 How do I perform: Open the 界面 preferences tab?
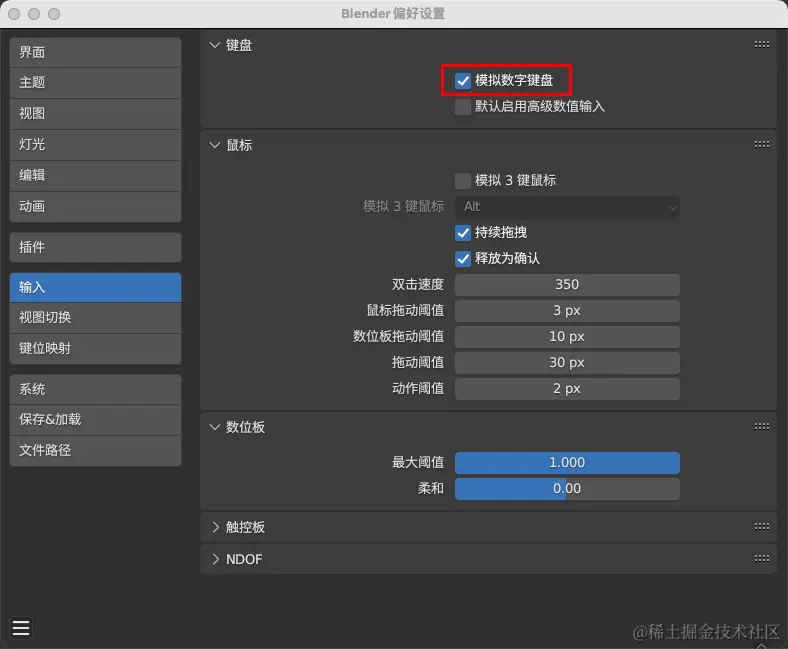95,52
